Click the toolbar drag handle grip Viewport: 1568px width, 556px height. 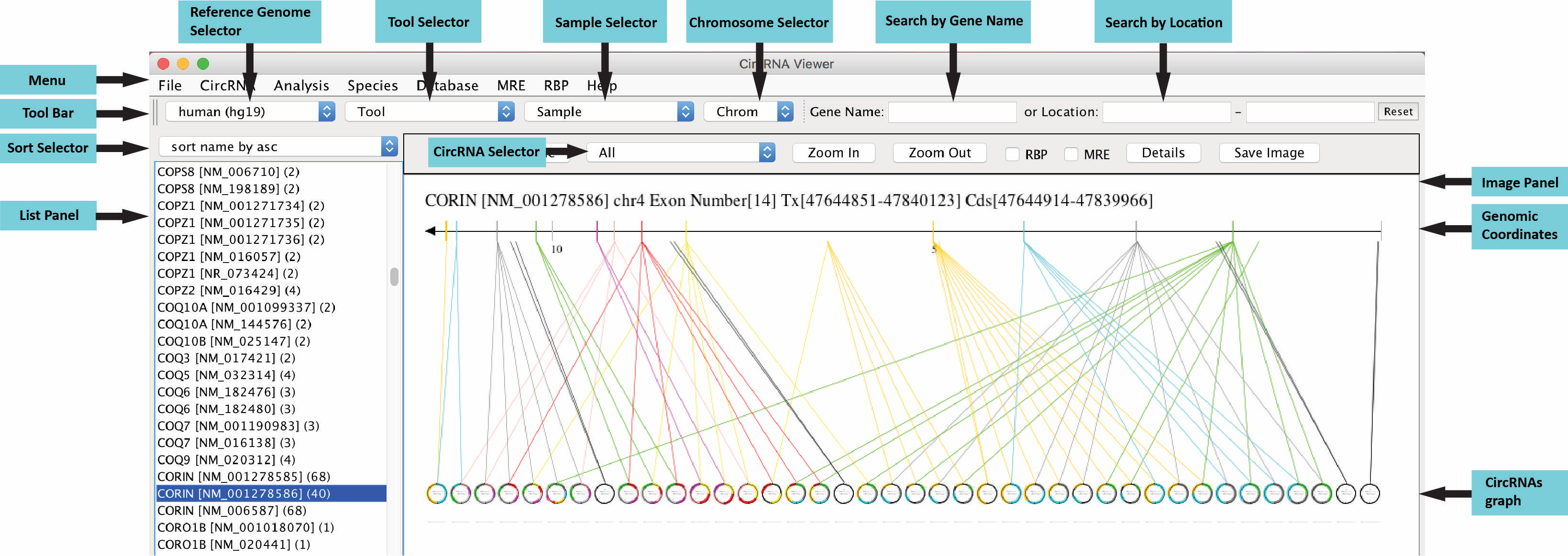156,111
